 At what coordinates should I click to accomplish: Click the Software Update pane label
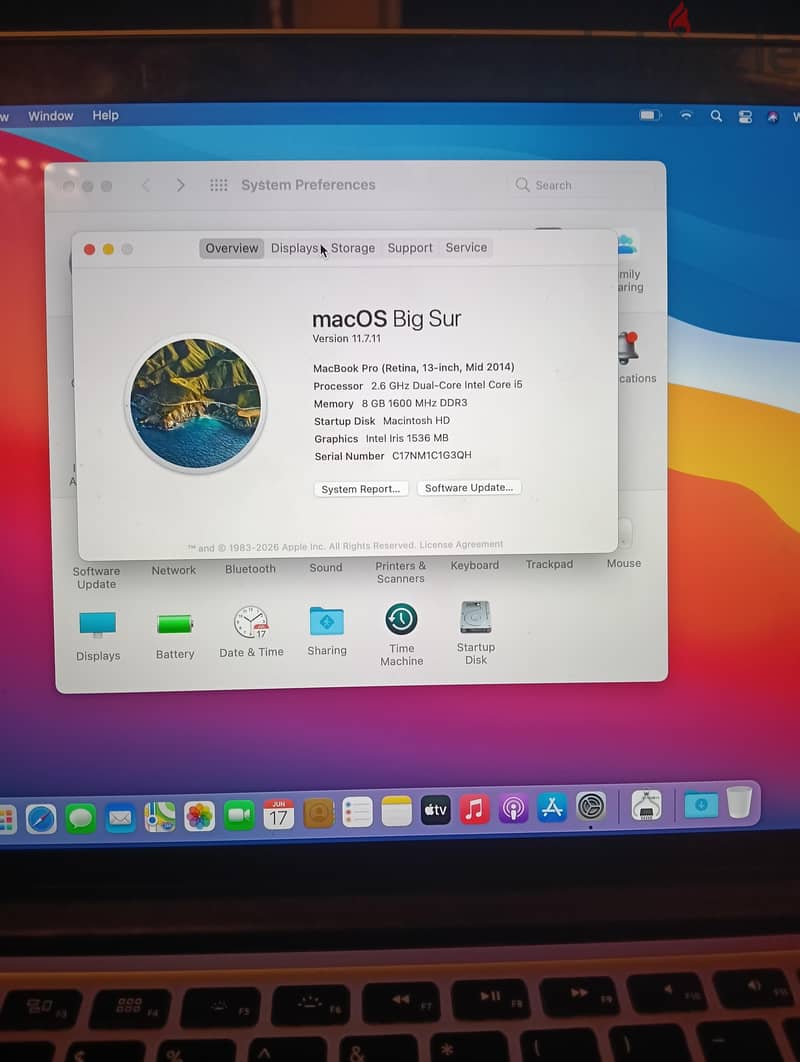pyautogui.click(x=96, y=578)
